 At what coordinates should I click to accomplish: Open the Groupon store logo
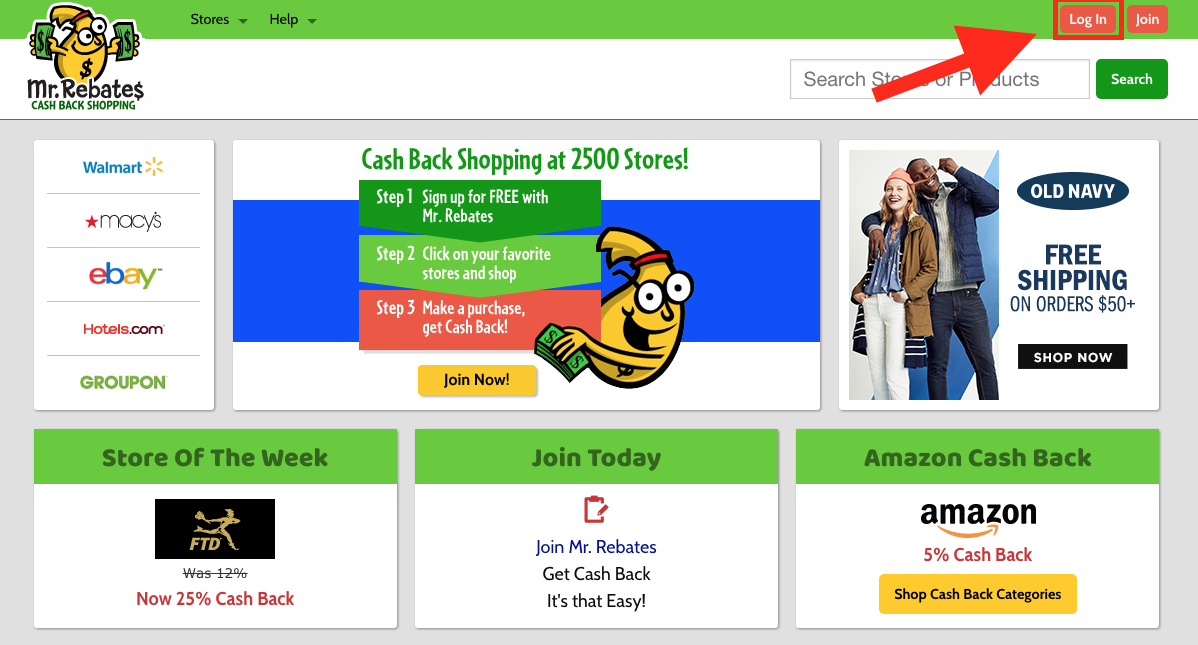pyautogui.click(x=123, y=382)
